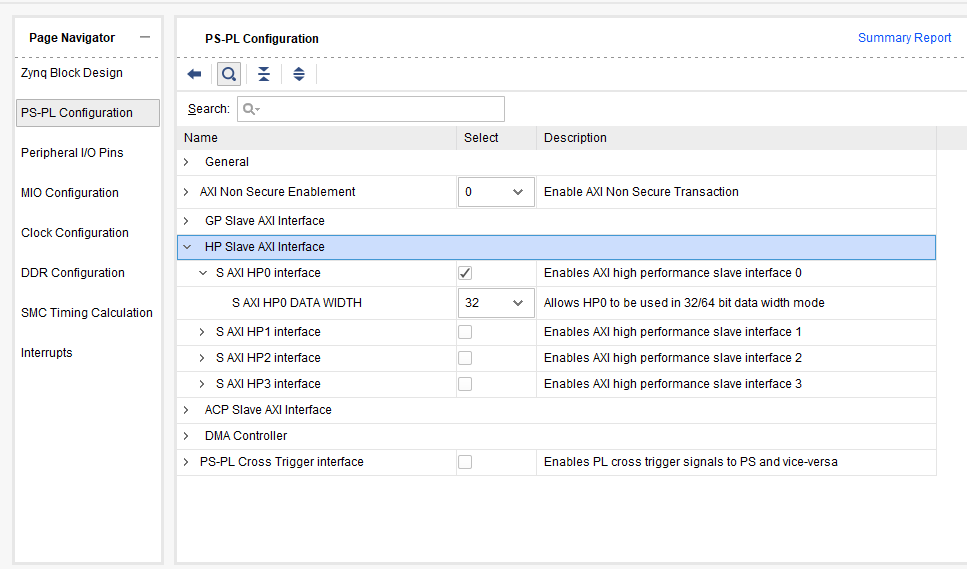Click the Expand All toolbar icon
This screenshot has height=569, width=967.
pyautogui.click(x=299, y=75)
